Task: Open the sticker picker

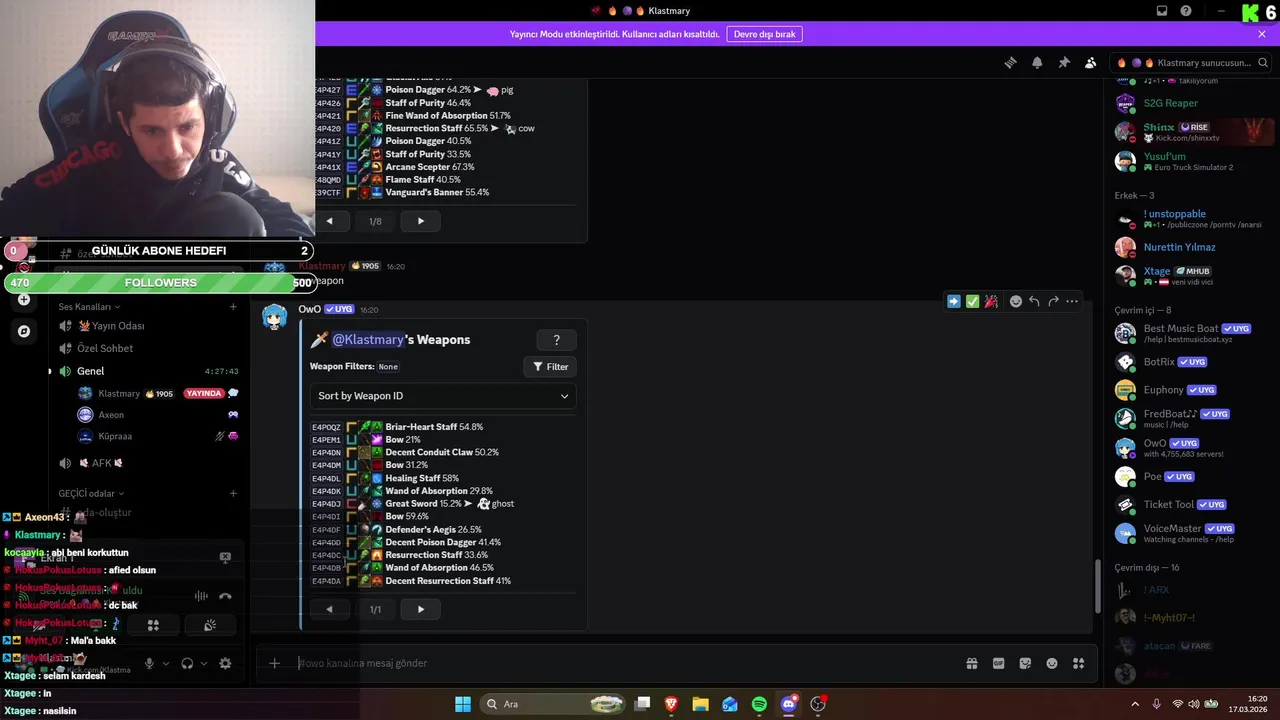Action: [x=1025, y=663]
